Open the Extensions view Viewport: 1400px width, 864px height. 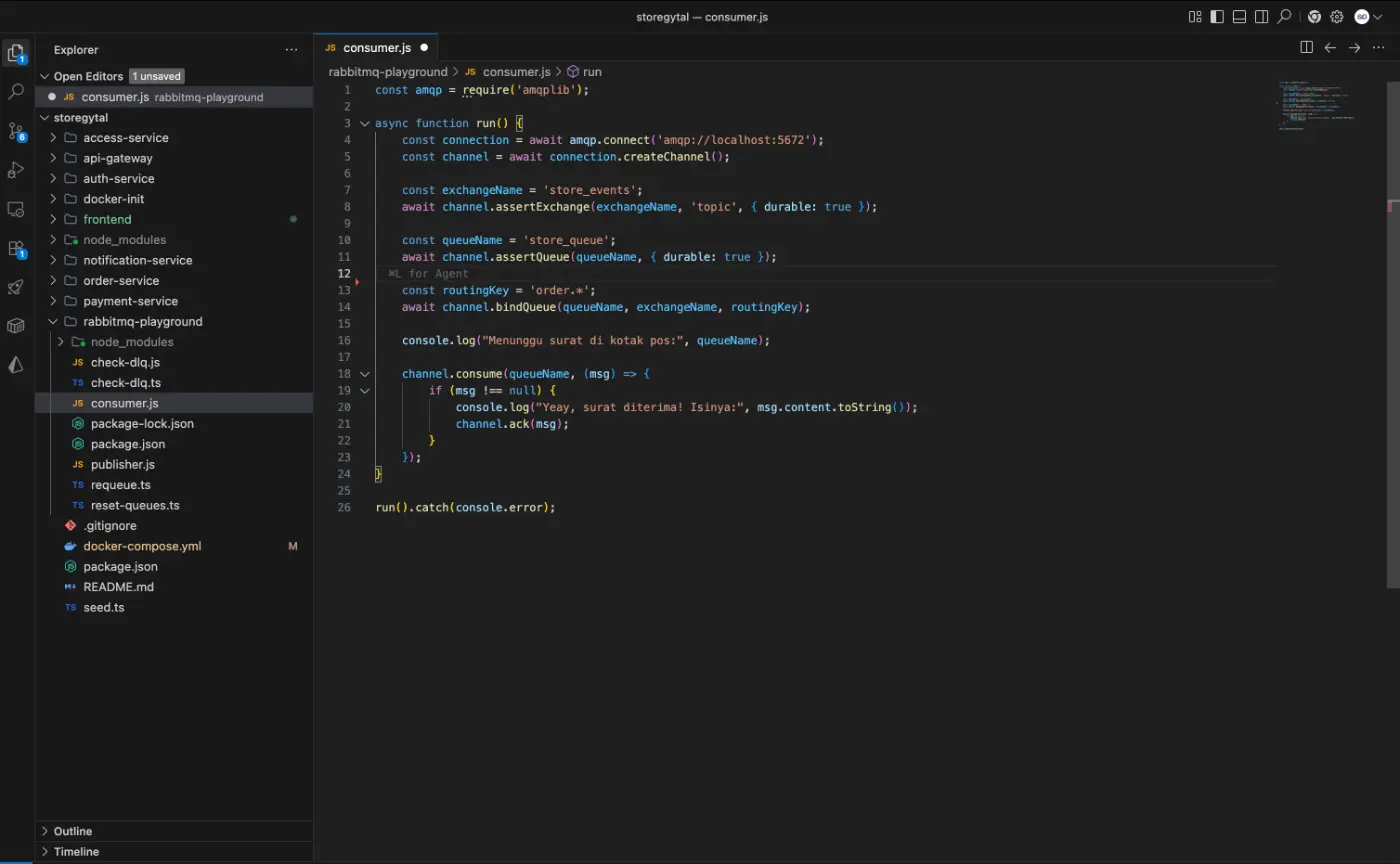[15, 248]
